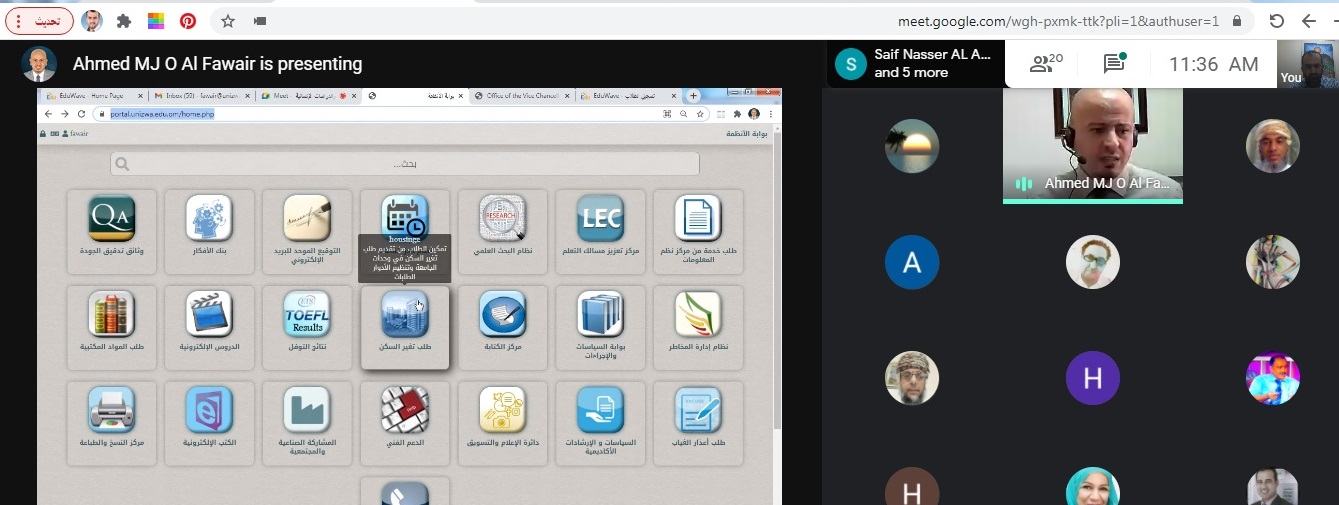Image resolution: width=1339 pixels, height=505 pixels.
Task: Click the multicolor grid extension icon
Action: [x=156, y=20]
